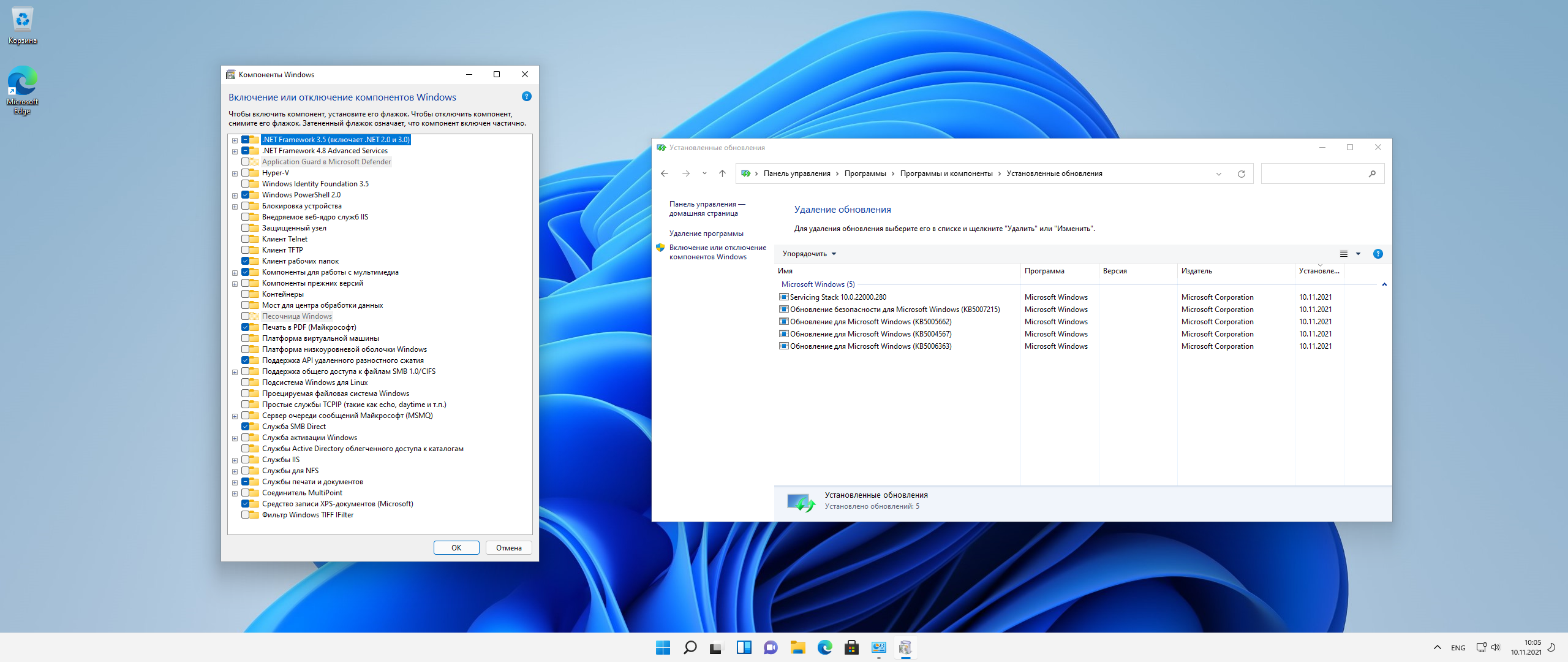
Task: Click the view layout icon in updates toolbar
Action: (1344, 254)
